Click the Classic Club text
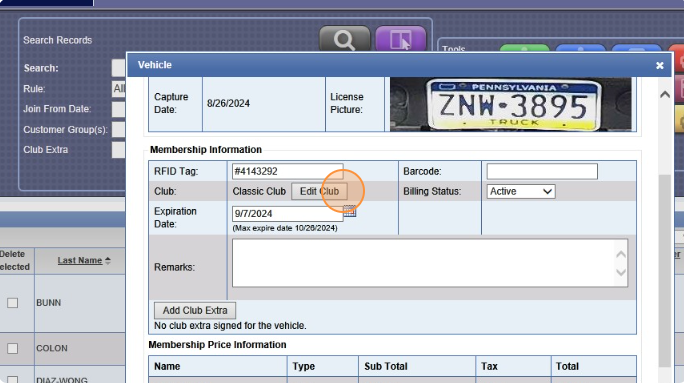Viewport: 684px width, 386px height. click(x=259, y=191)
